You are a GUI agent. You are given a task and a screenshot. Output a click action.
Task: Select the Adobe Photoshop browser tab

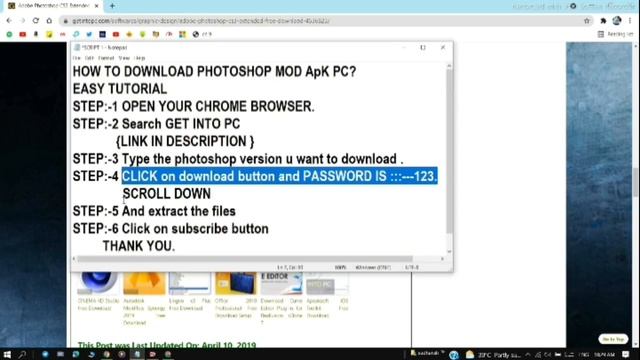pyautogui.click(x=52, y=6)
